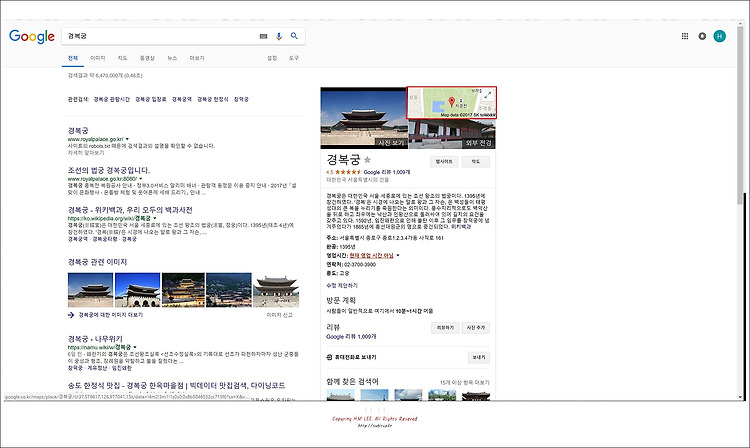Image resolution: width=750 pixels, height=448 pixels.
Task: Switch to the 동영상 tab
Action: pos(147,58)
